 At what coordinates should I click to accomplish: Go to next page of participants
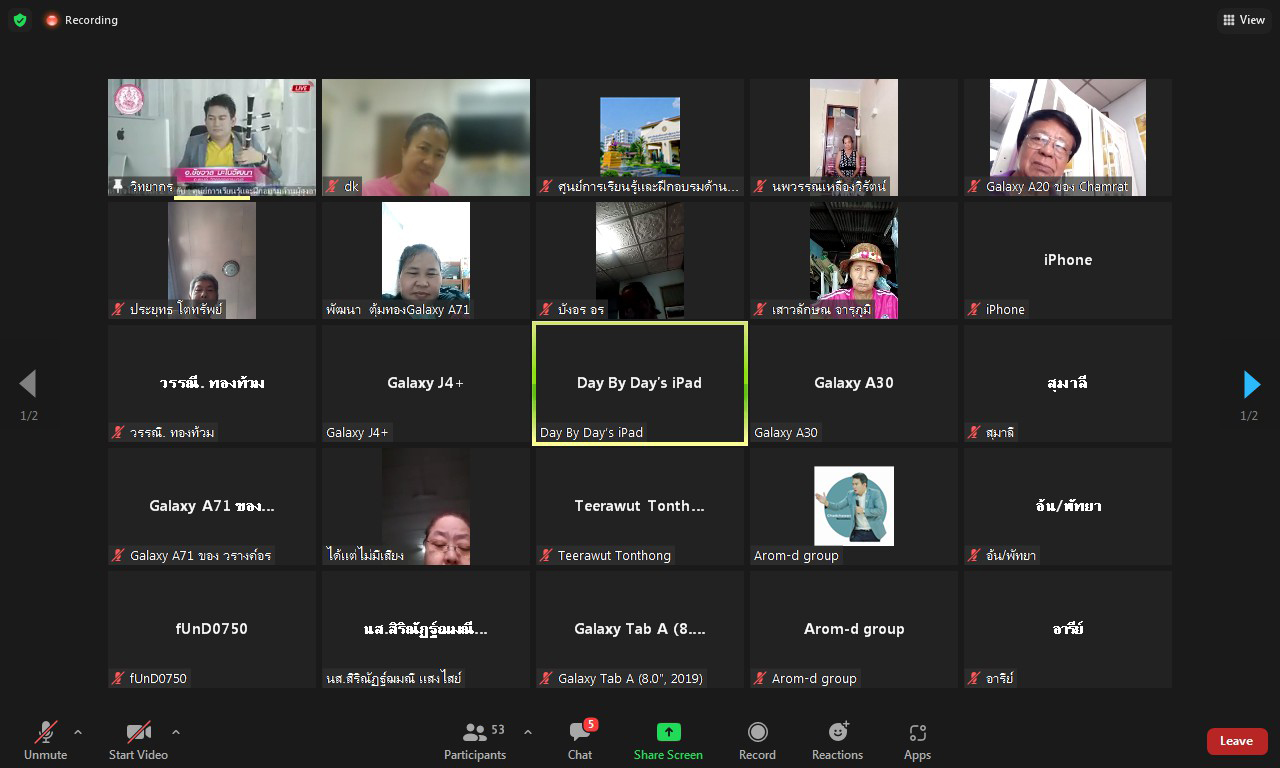[x=1250, y=384]
